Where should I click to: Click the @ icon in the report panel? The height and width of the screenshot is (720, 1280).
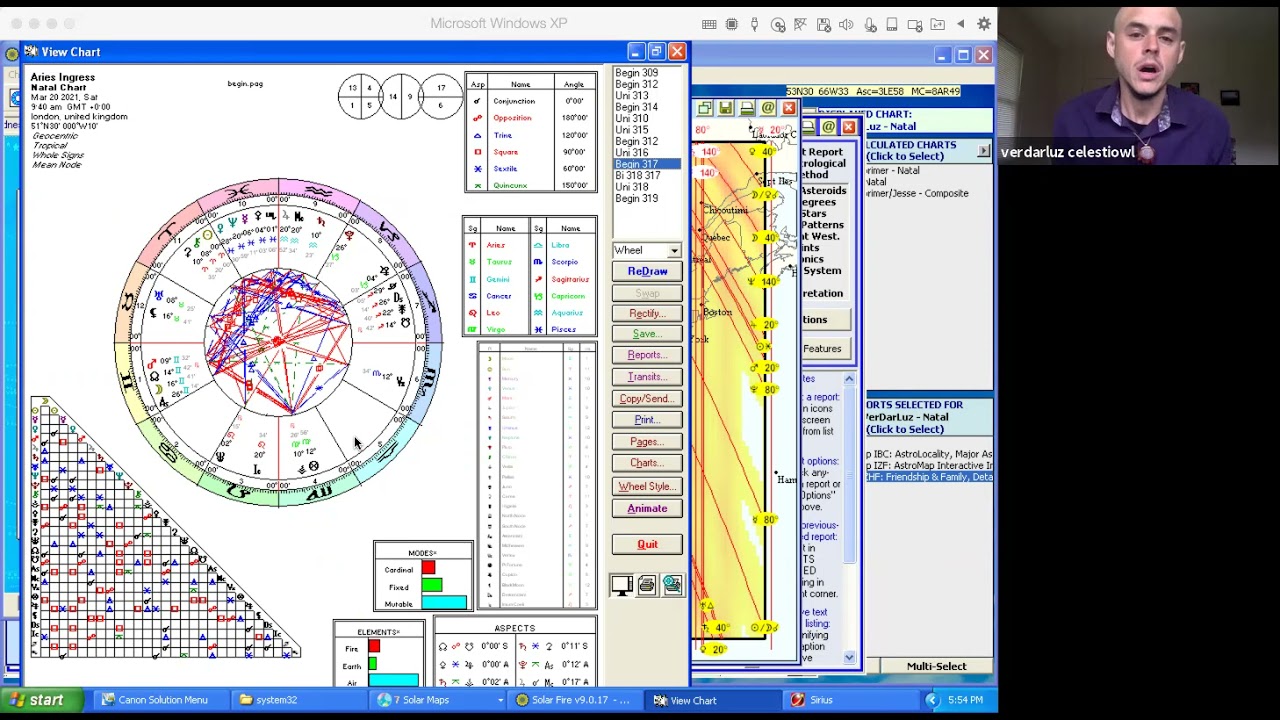pos(828,127)
